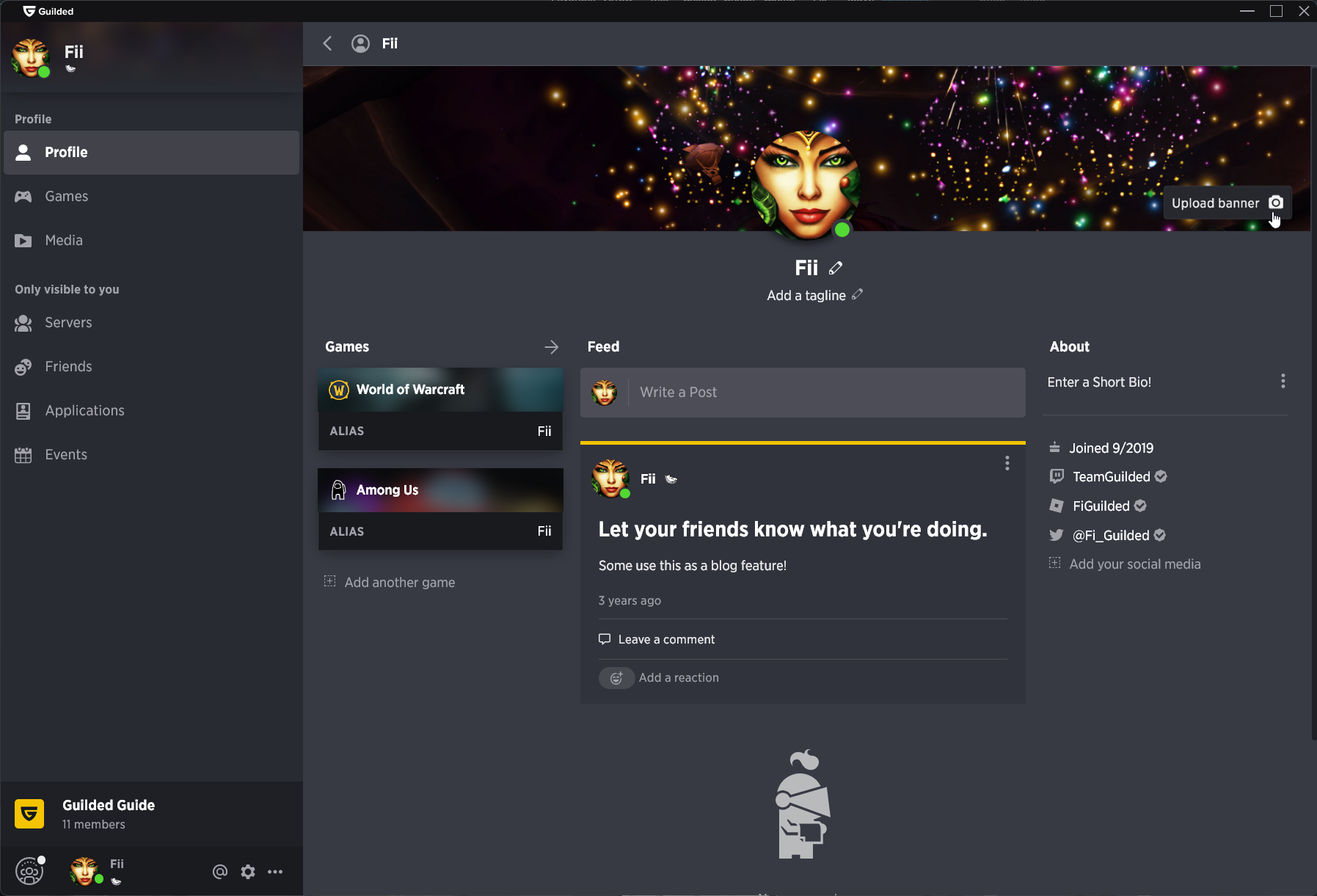
Task: Click verified badge next to @Fi_Guilded
Action: 1159,535
